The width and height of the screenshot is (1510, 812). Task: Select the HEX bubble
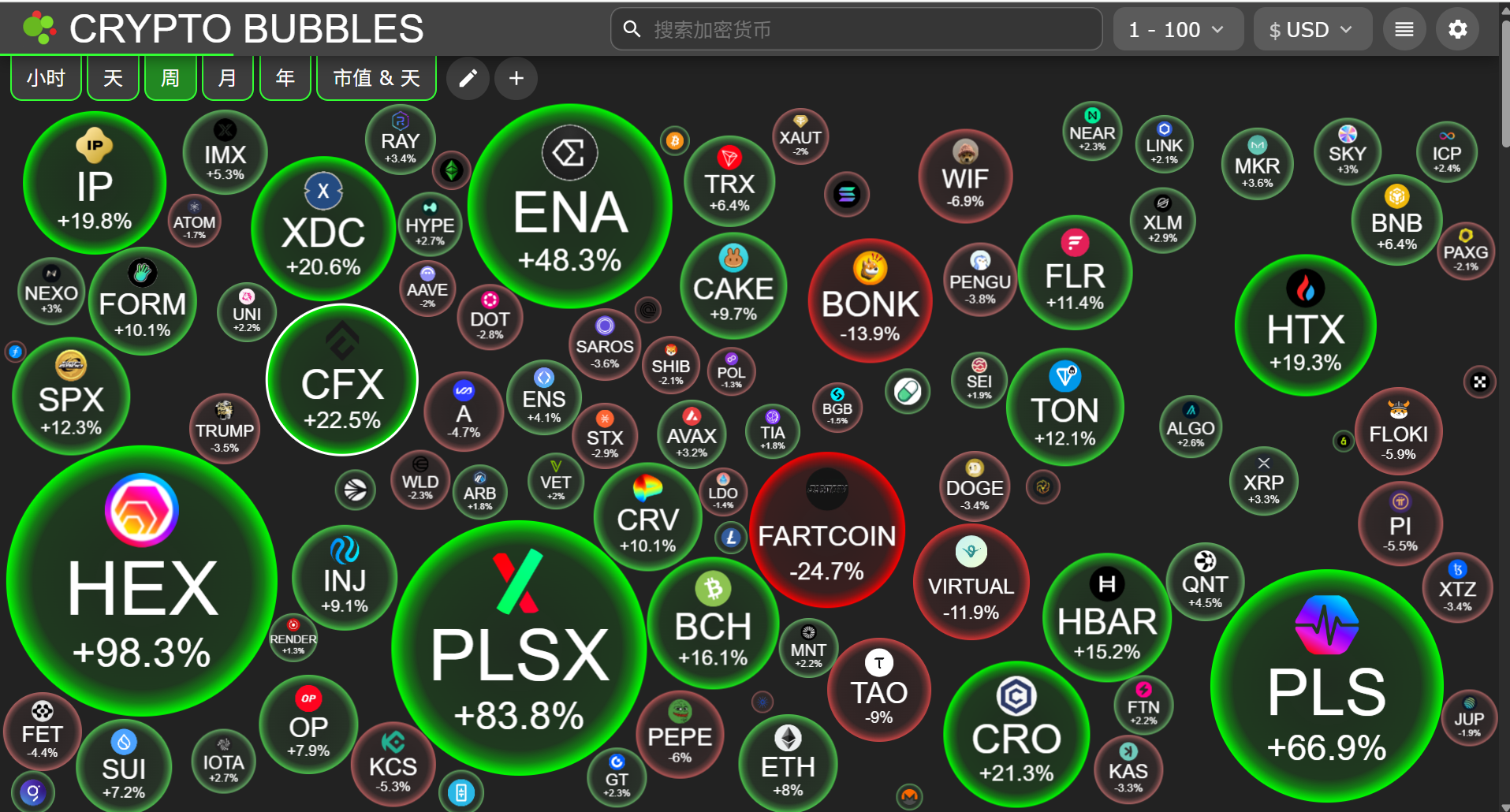click(142, 582)
